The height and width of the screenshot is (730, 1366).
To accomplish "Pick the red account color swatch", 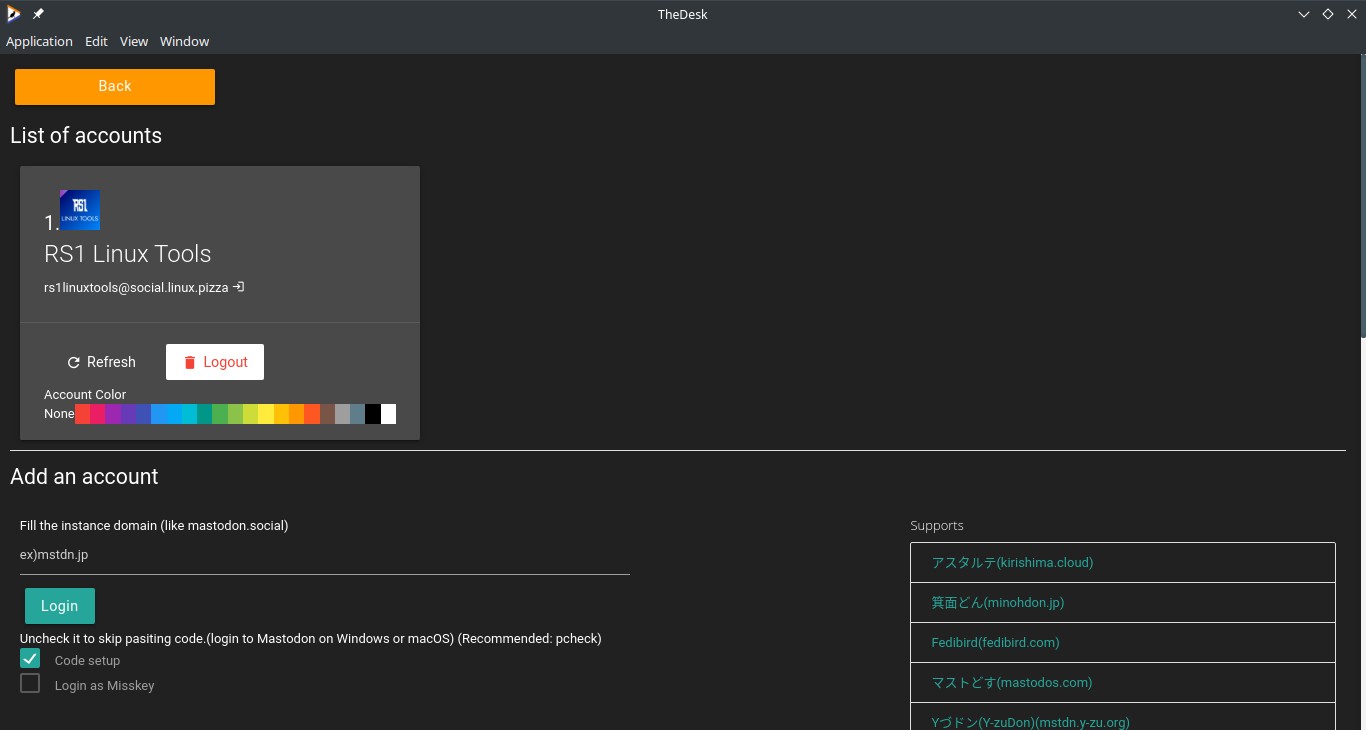I will point(83,414).
